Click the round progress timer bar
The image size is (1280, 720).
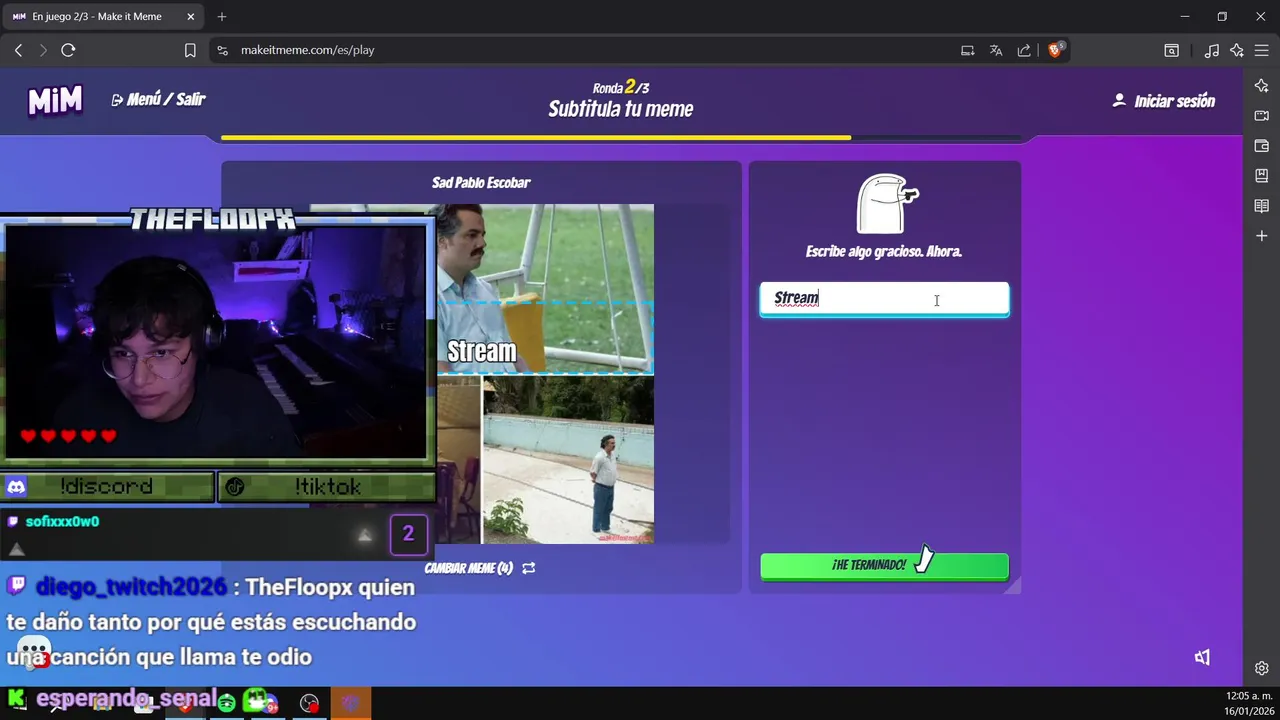[x=621, y=138]
